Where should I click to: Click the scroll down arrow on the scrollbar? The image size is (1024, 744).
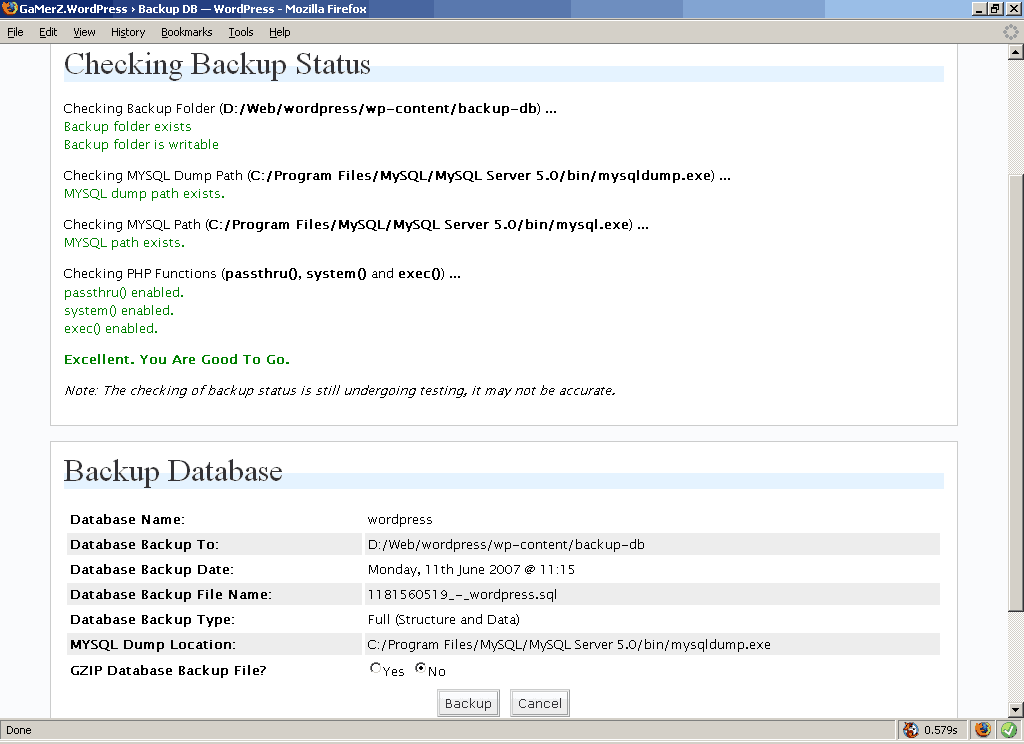(x=1015, y=709)
